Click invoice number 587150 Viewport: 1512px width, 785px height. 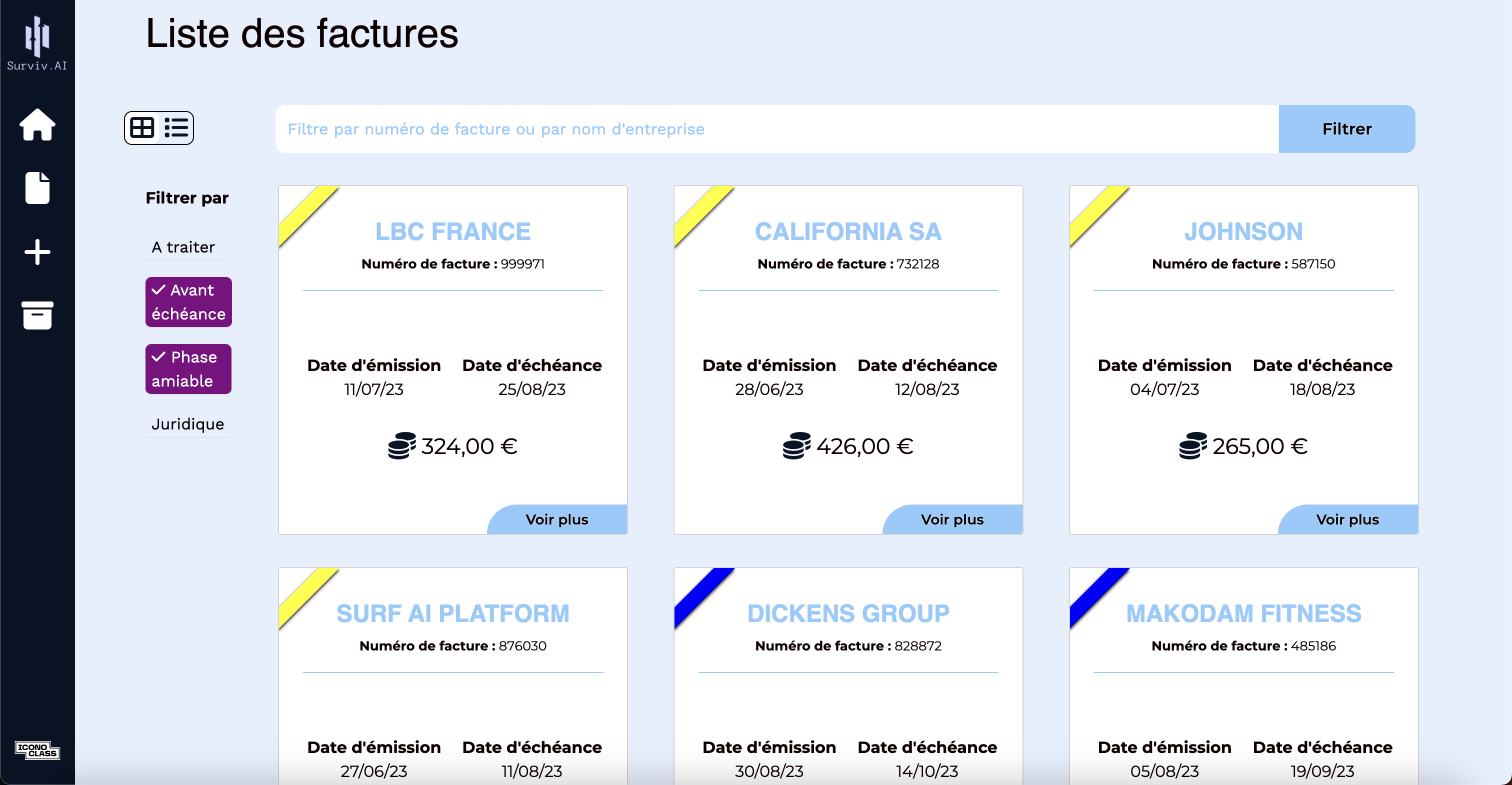click(x=1313, y=264)
